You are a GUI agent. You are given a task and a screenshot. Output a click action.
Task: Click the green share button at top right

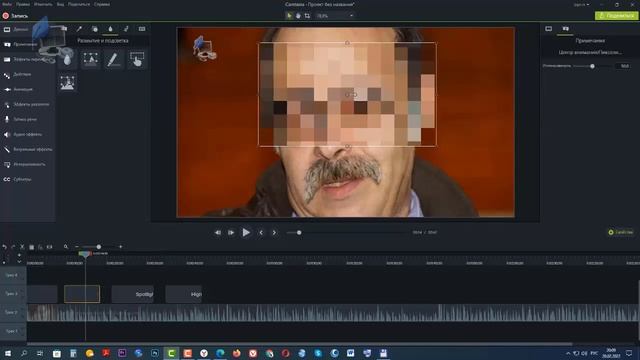pos(616,16)
